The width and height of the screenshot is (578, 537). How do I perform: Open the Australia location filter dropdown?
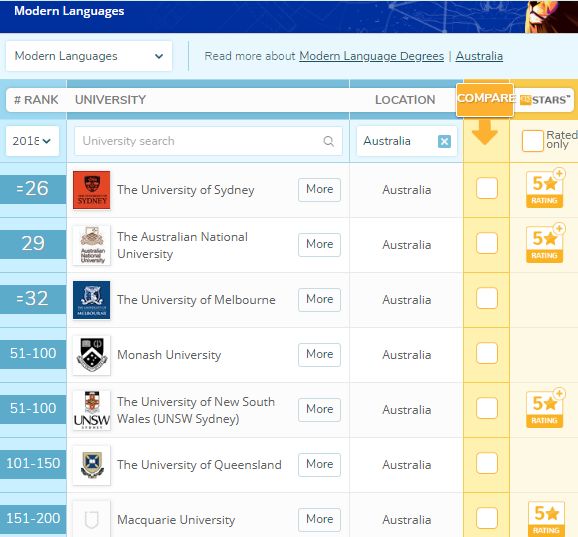[x=407, y=141]
